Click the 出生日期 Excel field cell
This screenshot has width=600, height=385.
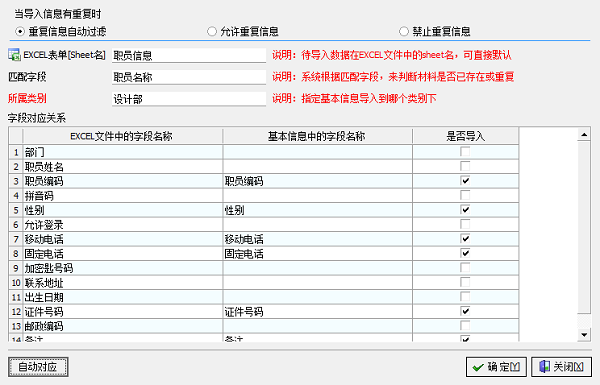[122, 297]
